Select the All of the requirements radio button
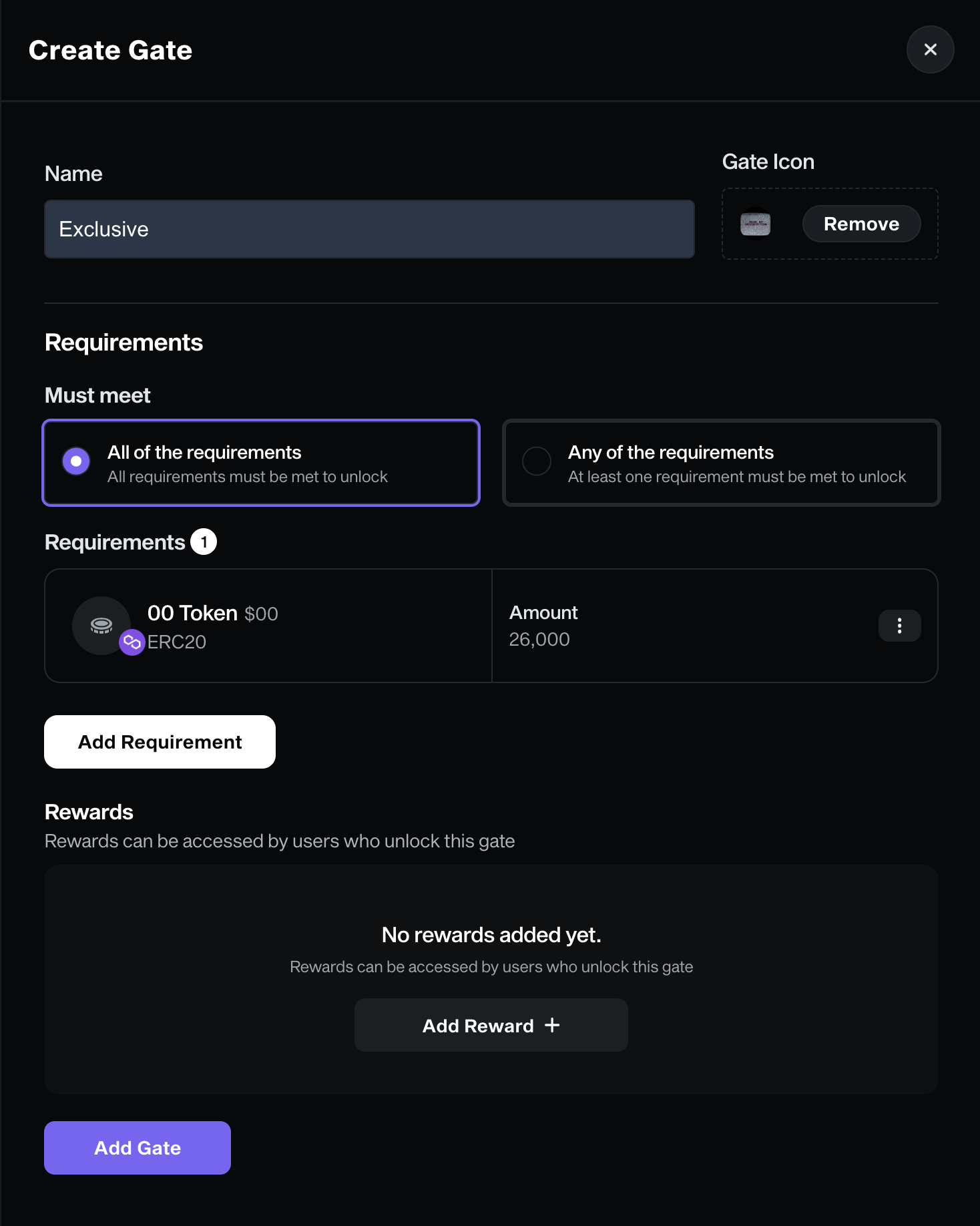The width and height of the screenshot is (980, 1226). [x=76, y=461]
